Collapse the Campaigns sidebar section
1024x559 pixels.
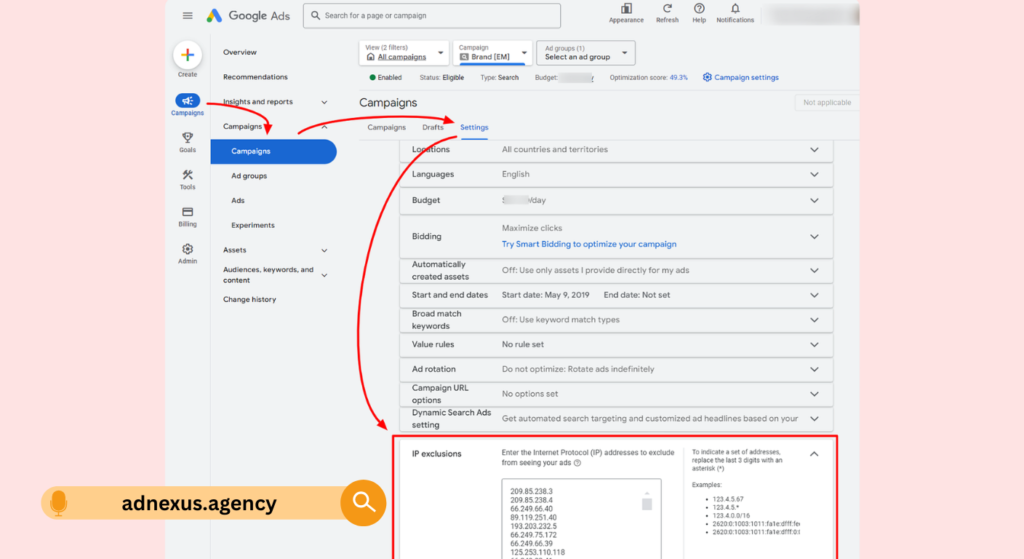(324, 127)
